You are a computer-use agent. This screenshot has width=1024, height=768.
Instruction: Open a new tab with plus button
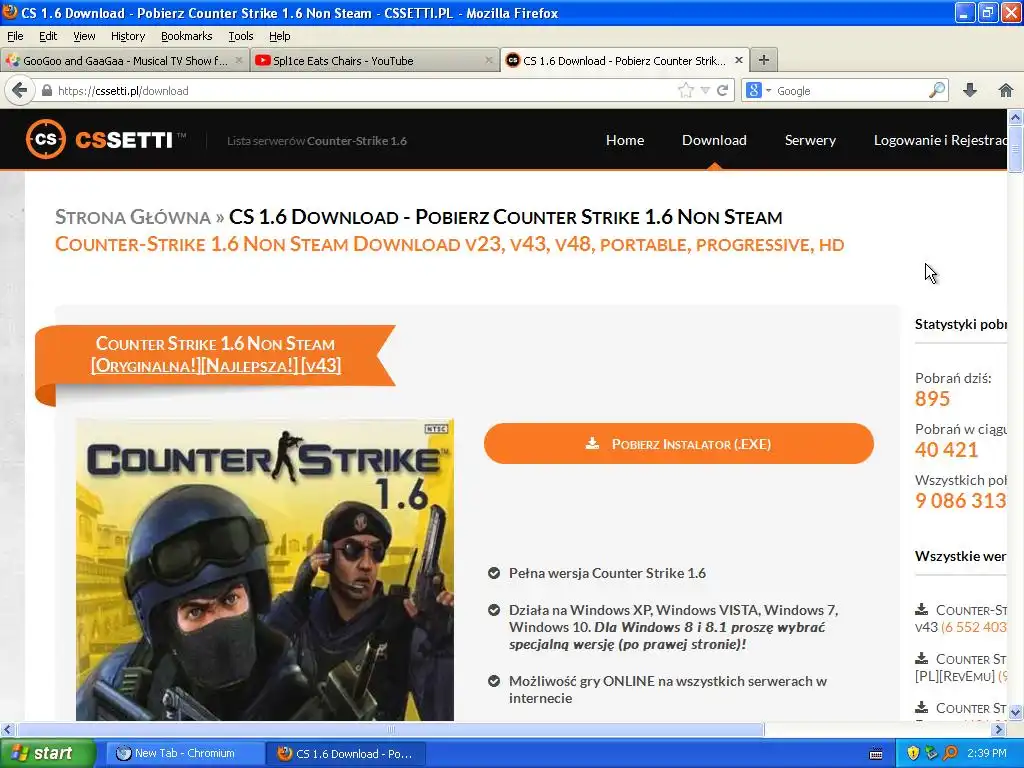pyautogui.click(x=763, y=60)
